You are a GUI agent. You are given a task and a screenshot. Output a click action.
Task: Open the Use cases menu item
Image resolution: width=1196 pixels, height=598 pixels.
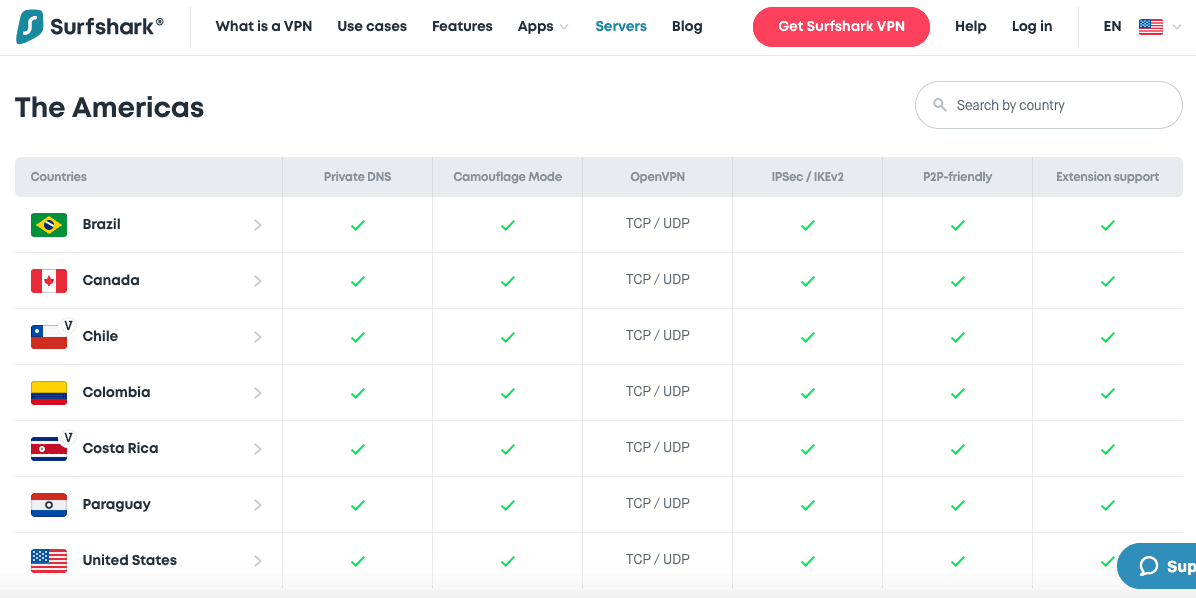click(372, 27)
